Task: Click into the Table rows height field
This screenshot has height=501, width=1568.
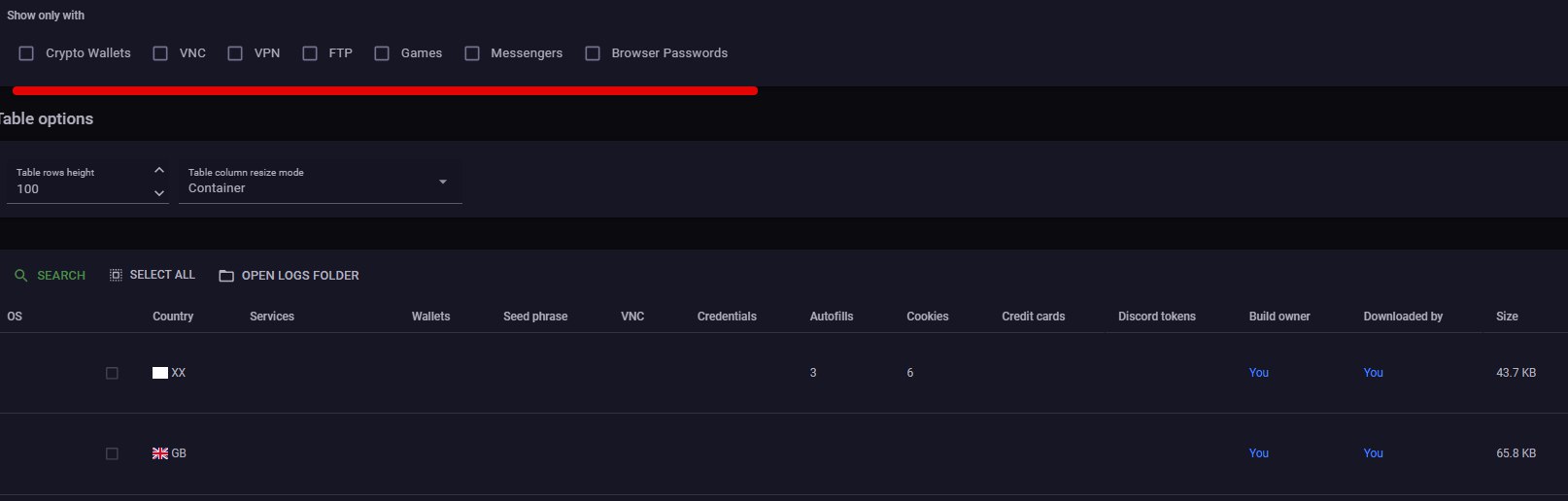Action: [78, 188]
